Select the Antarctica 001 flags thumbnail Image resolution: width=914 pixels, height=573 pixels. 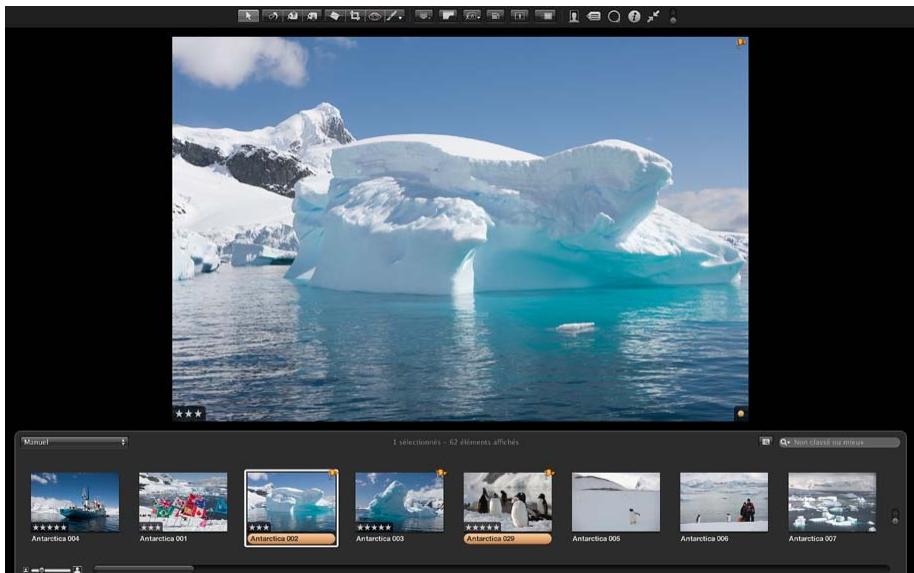(x=183, y=502)
